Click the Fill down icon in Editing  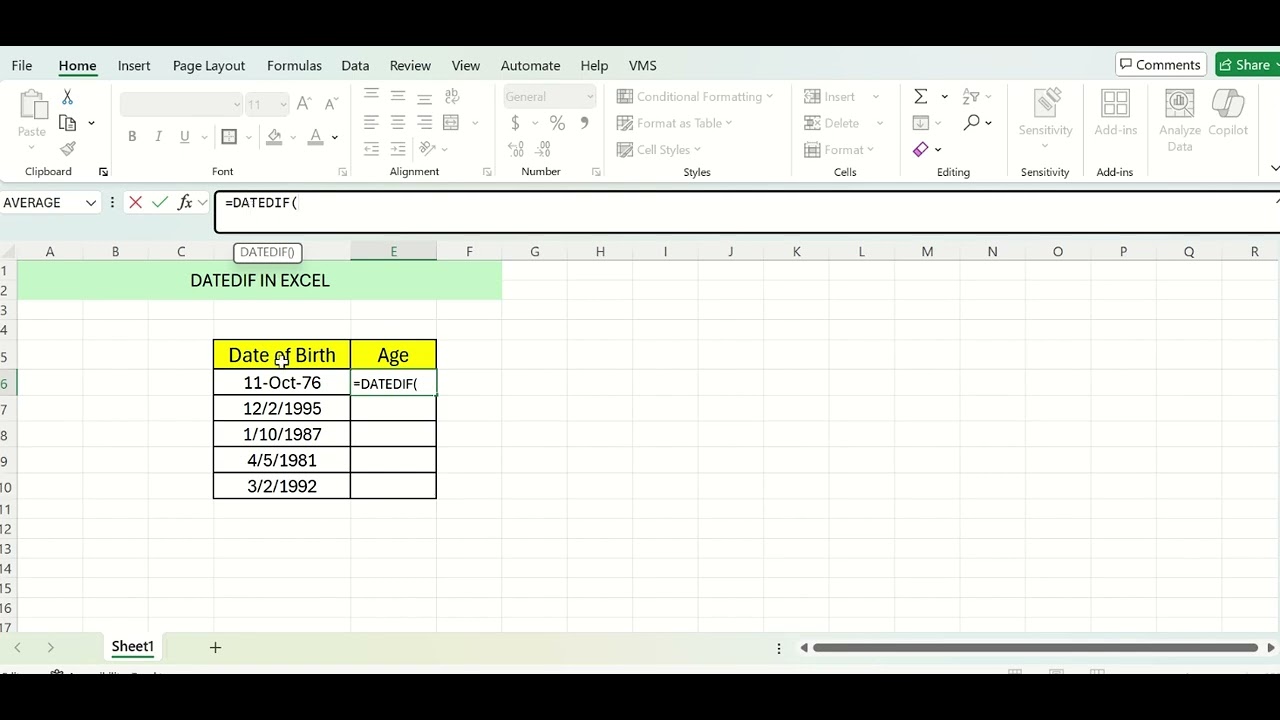[x=920, y=123]
